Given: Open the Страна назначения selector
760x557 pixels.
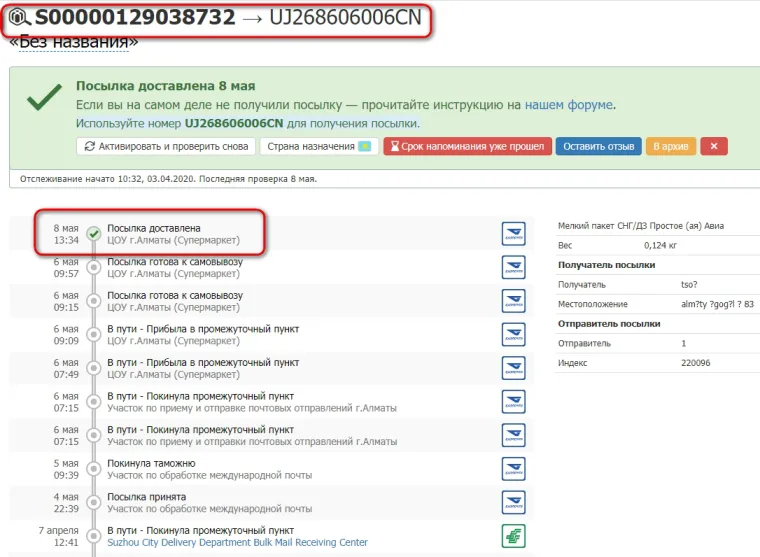Looking at the screenshot, I should (317, 146).
